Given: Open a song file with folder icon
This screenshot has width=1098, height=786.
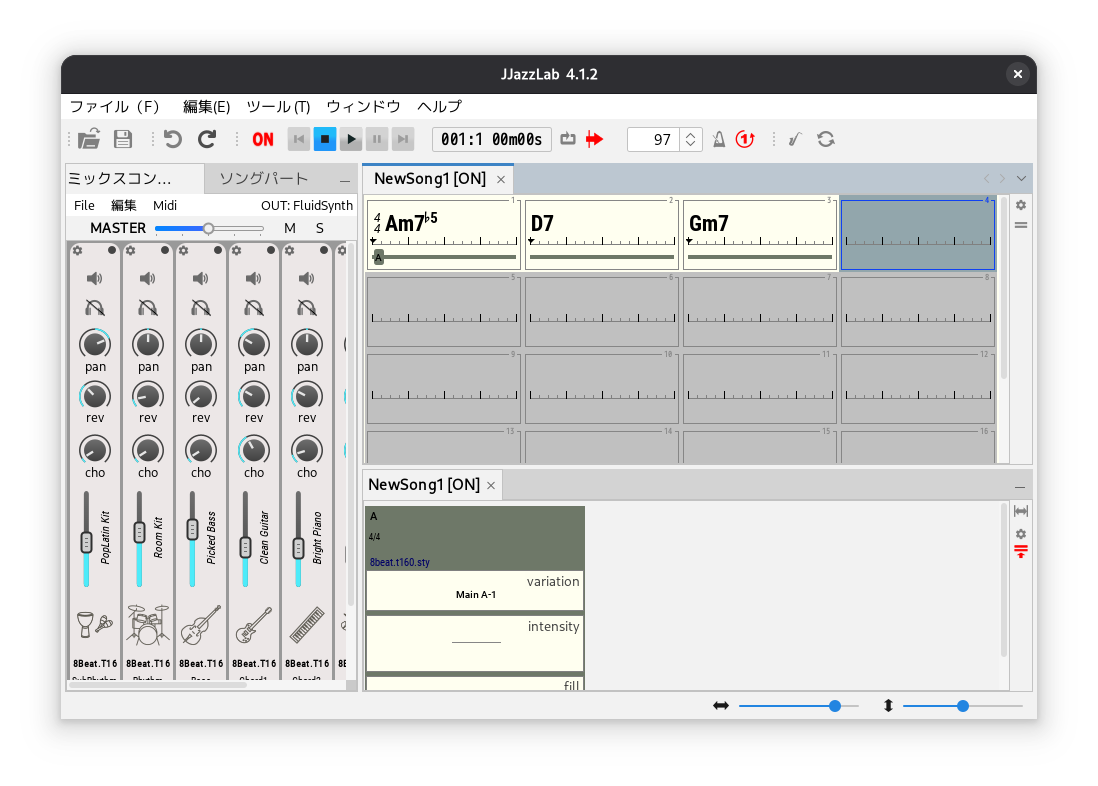Looking at the screenshot, I should tap(89, 139).
